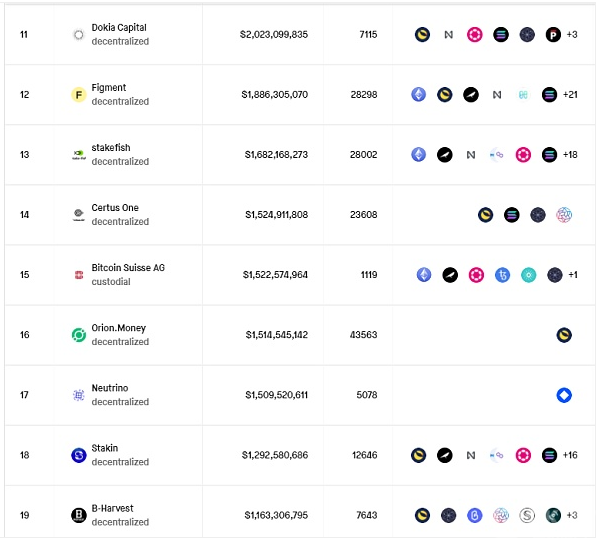Open the Bitcoin Suisse AG provider link
The width and height of the screenshot is (601, 544).
tap(128, 268)
